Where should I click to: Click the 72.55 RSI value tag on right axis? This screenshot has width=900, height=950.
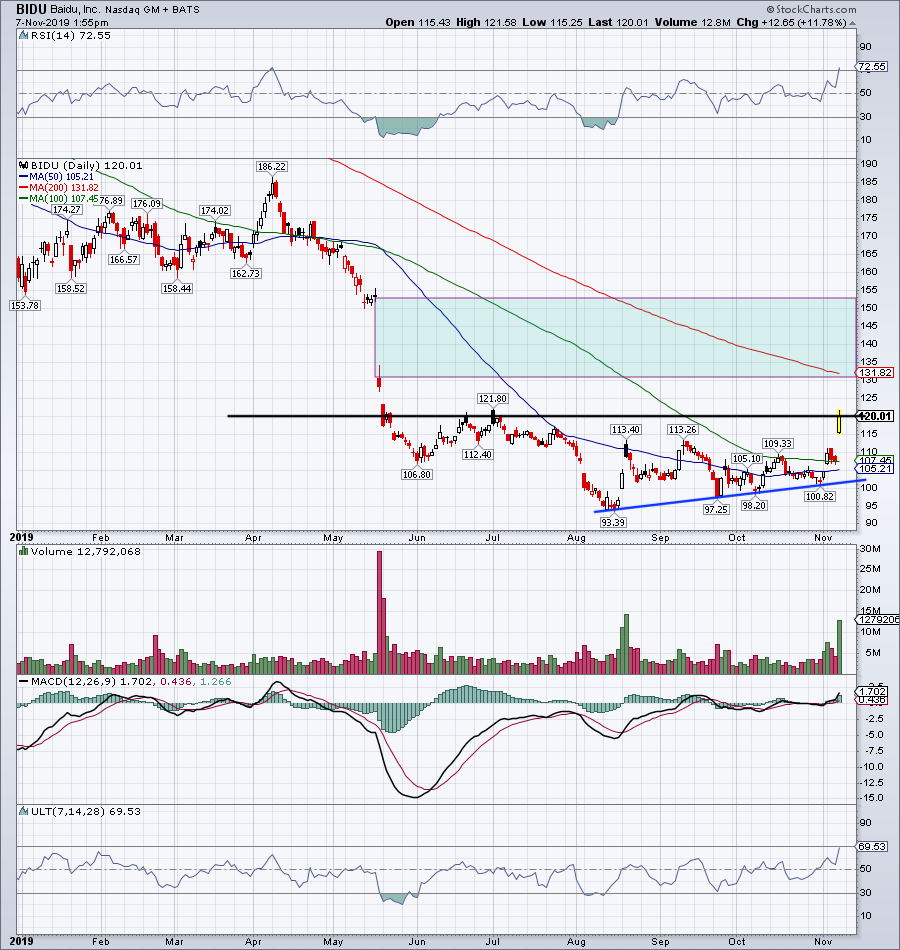tap(872, 67)
